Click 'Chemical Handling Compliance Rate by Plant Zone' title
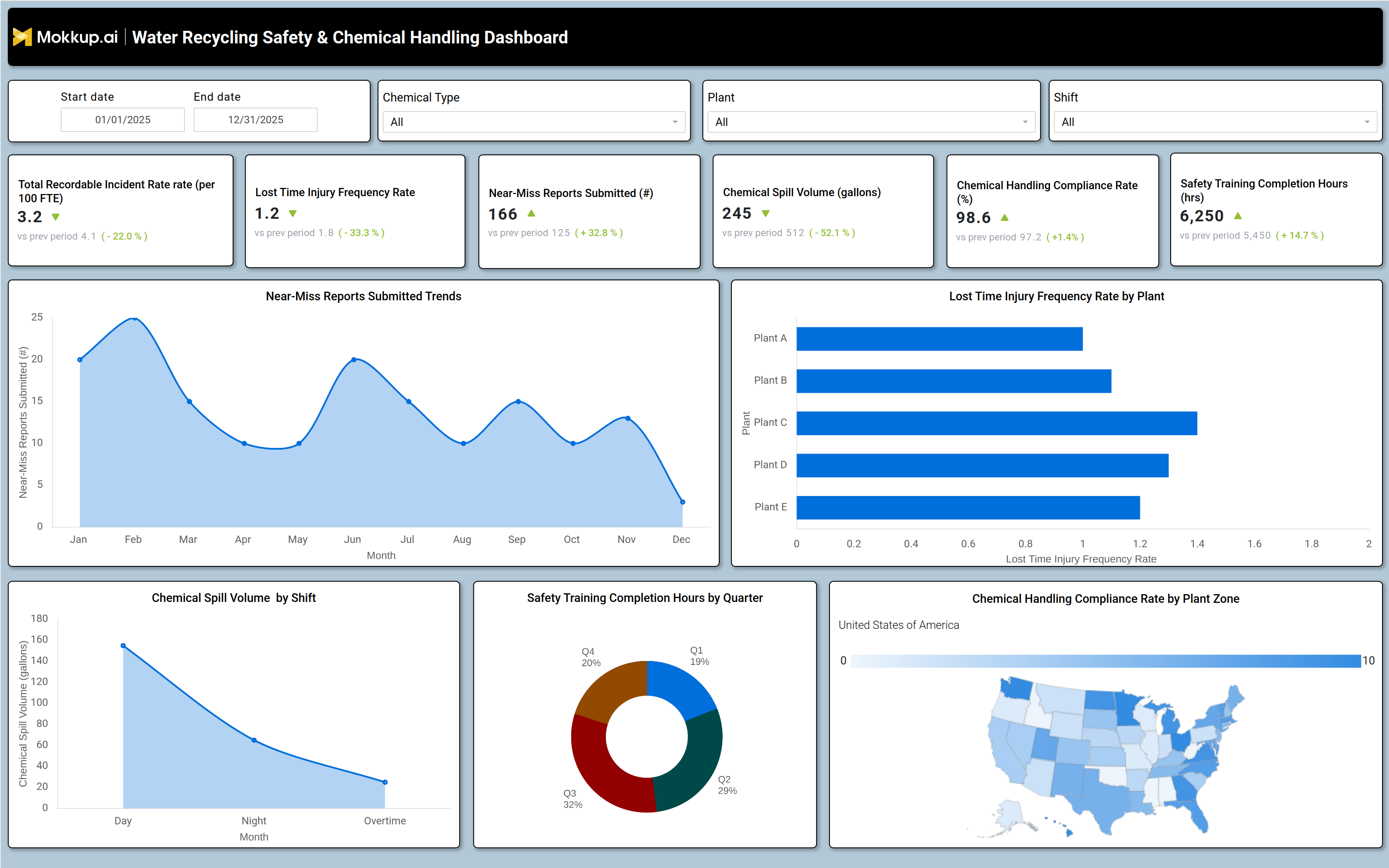 1106,599
